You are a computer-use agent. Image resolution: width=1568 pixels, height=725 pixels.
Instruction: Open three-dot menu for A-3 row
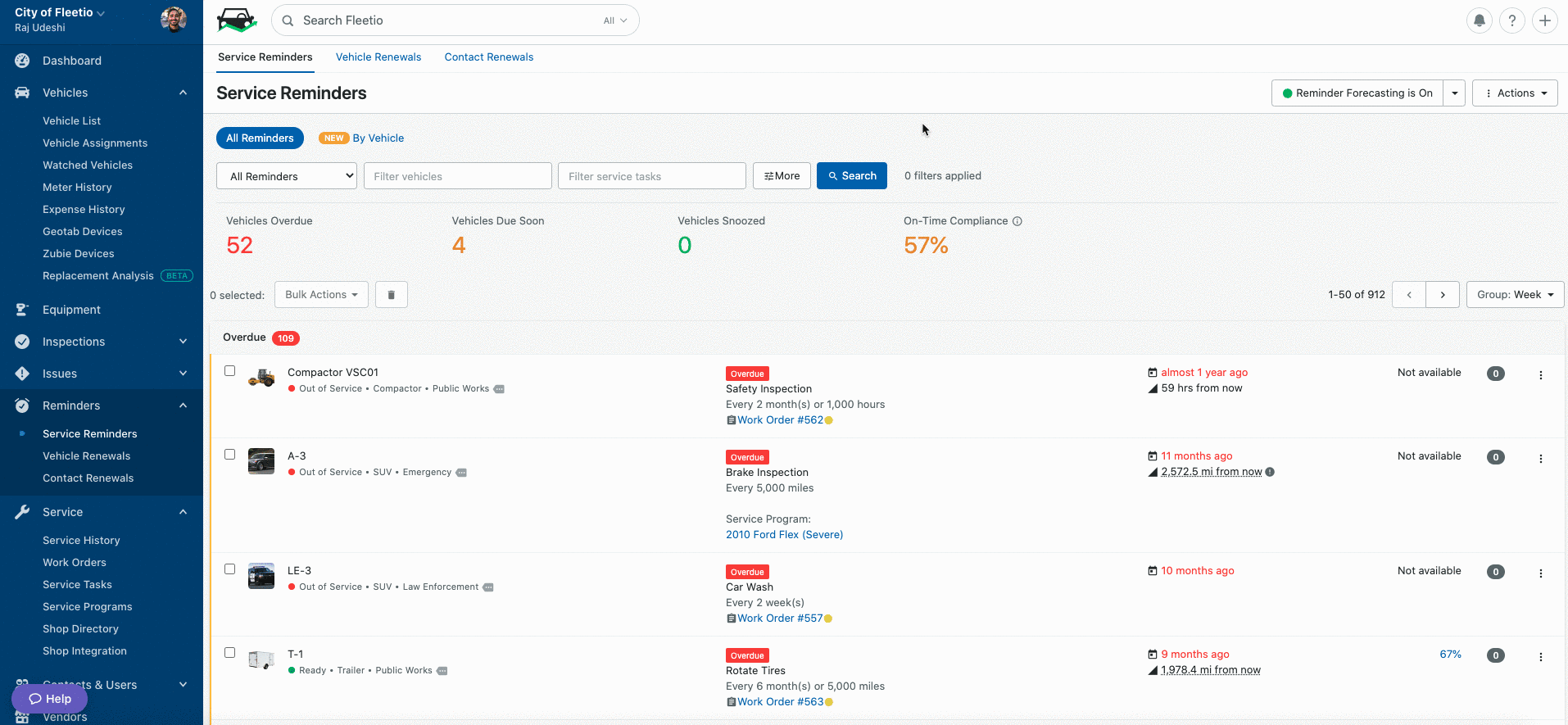coord(1541,459)
